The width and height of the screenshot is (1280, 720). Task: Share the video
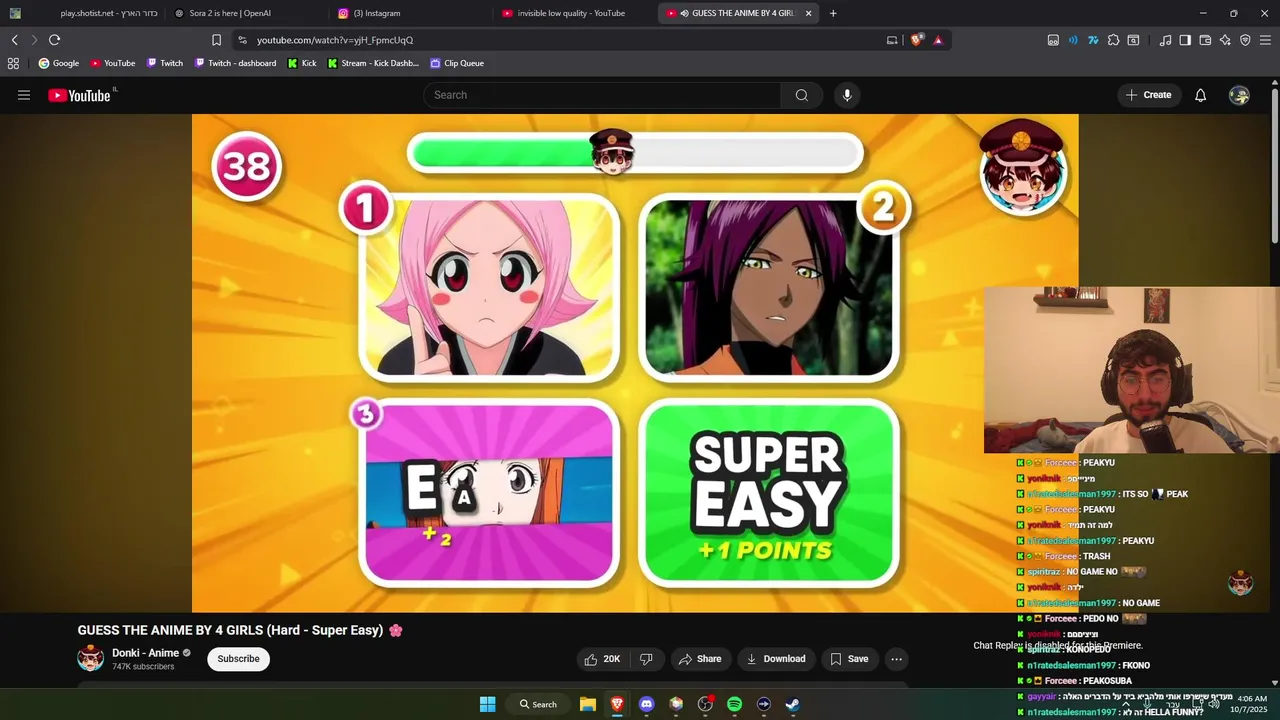click(700, 659)
